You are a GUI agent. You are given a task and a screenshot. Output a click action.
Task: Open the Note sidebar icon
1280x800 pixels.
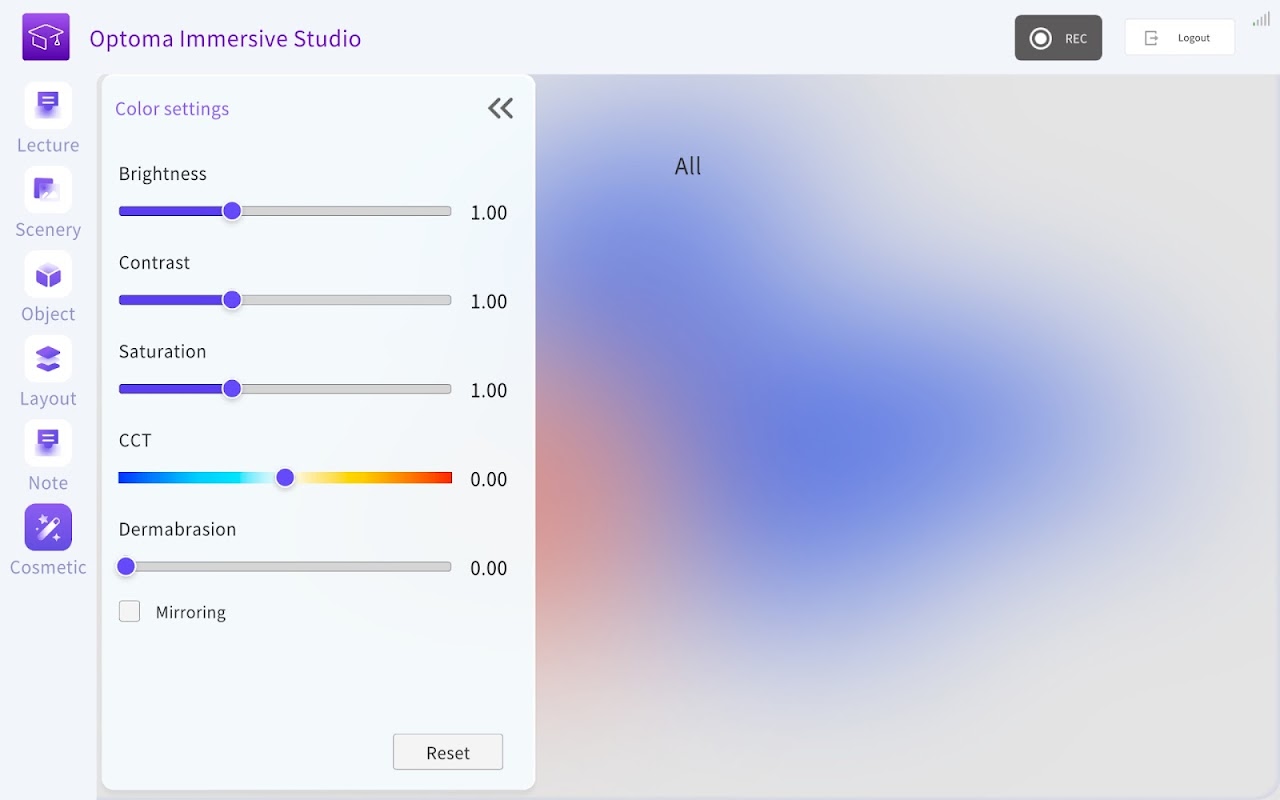[48, 443]
